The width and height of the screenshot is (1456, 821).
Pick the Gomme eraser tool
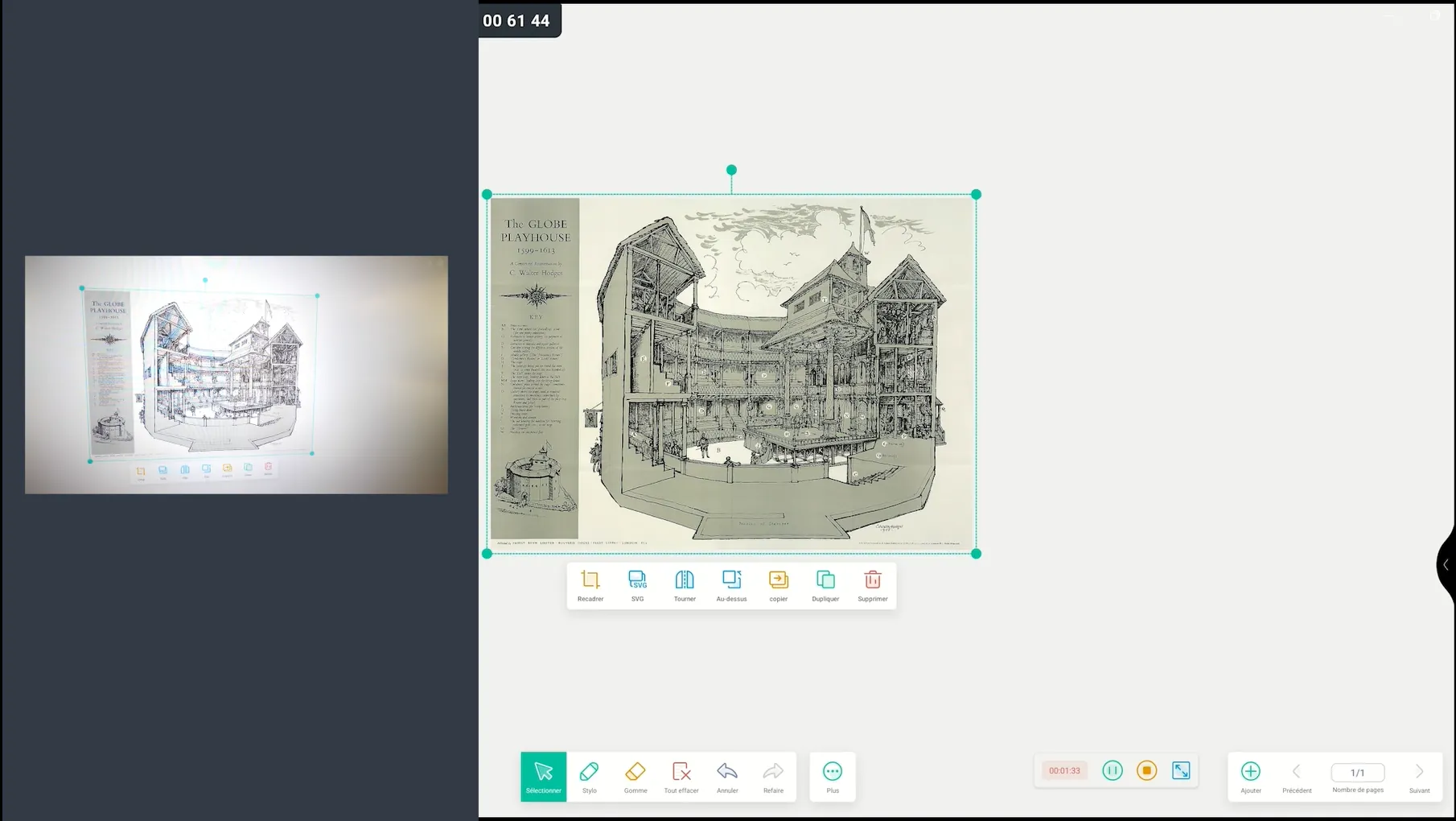click(635, 776)
